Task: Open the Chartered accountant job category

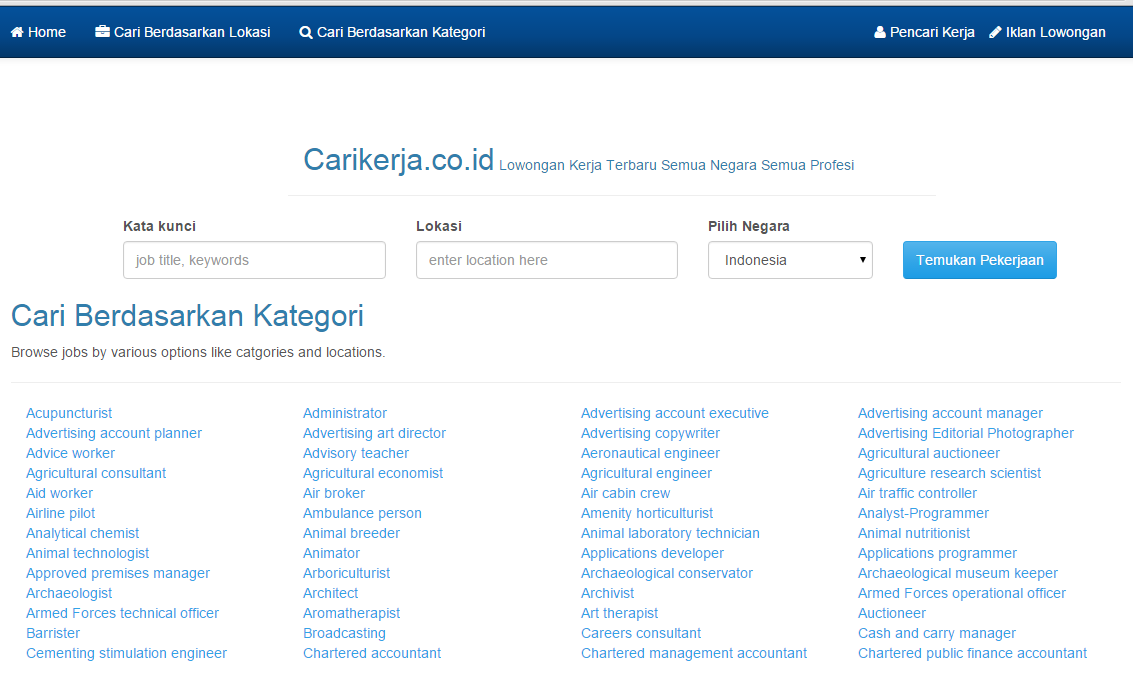Action: [372, 653]
